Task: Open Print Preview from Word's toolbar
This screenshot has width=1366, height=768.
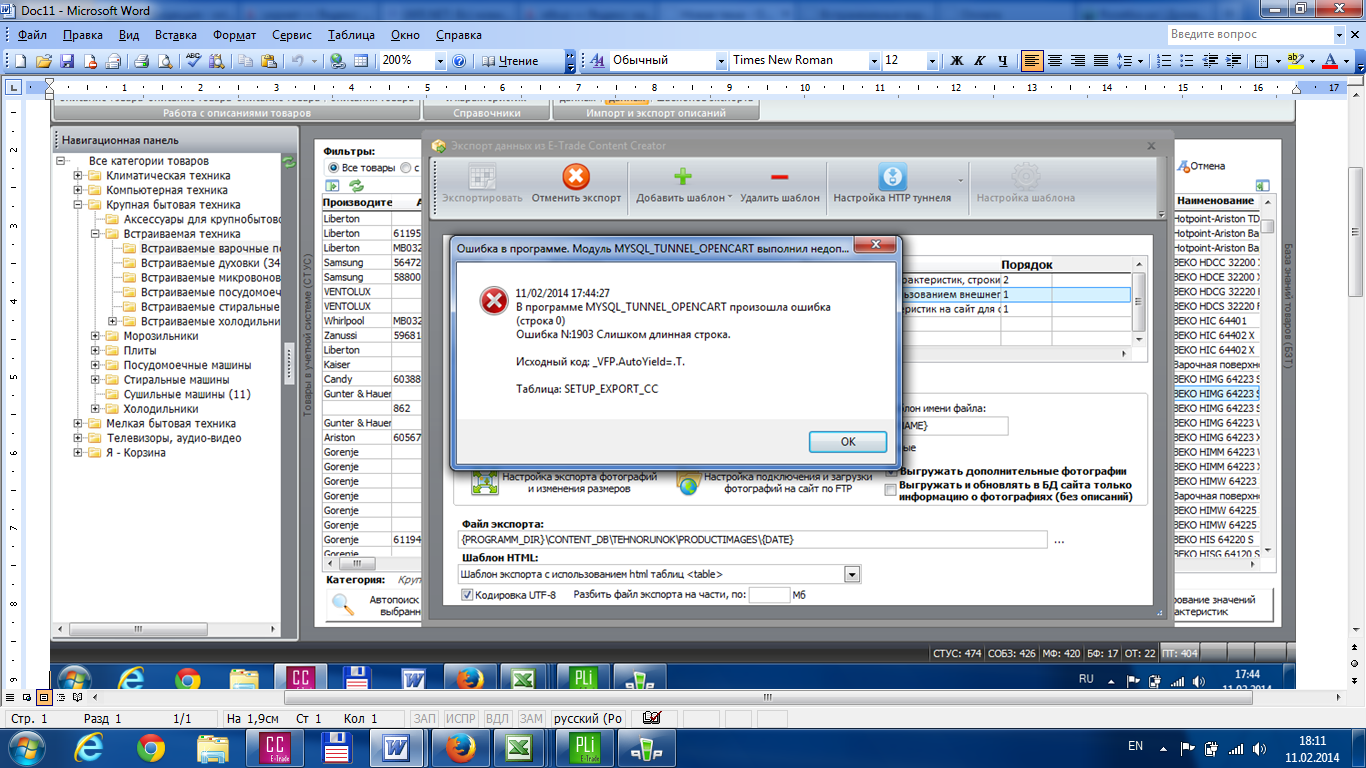Action: [x=165, y=61]
